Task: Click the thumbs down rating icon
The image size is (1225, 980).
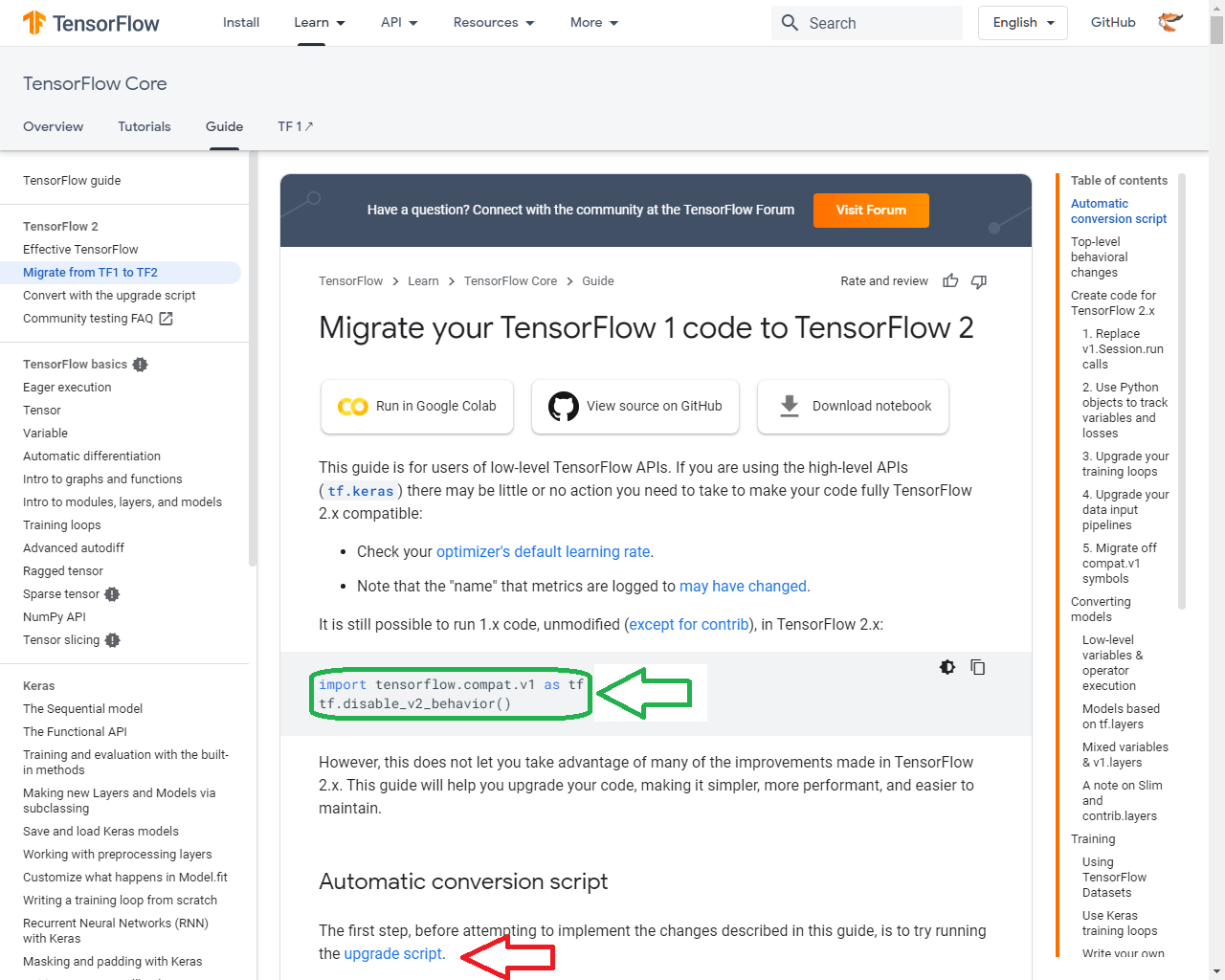Action: (979, 280)
